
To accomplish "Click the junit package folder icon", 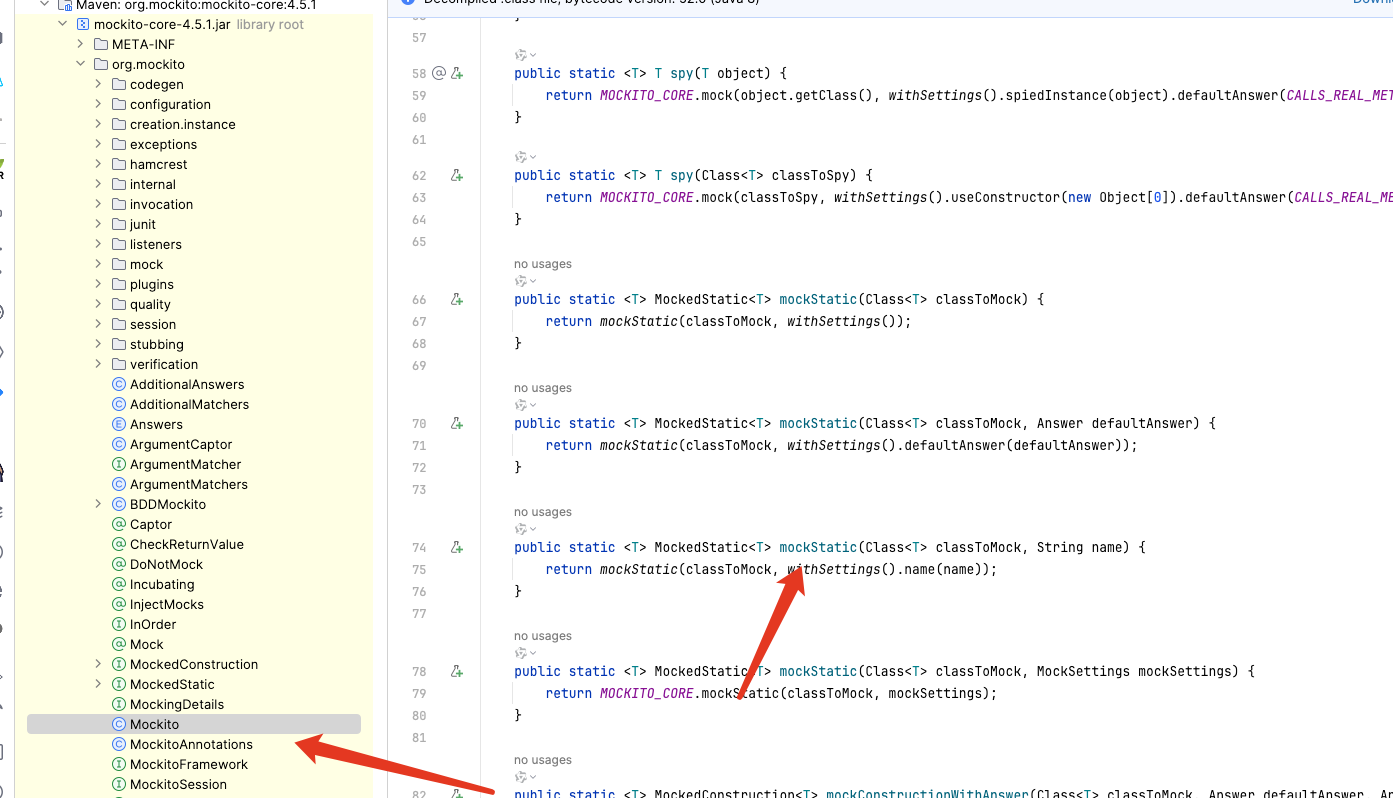I will tap(119, 224).
